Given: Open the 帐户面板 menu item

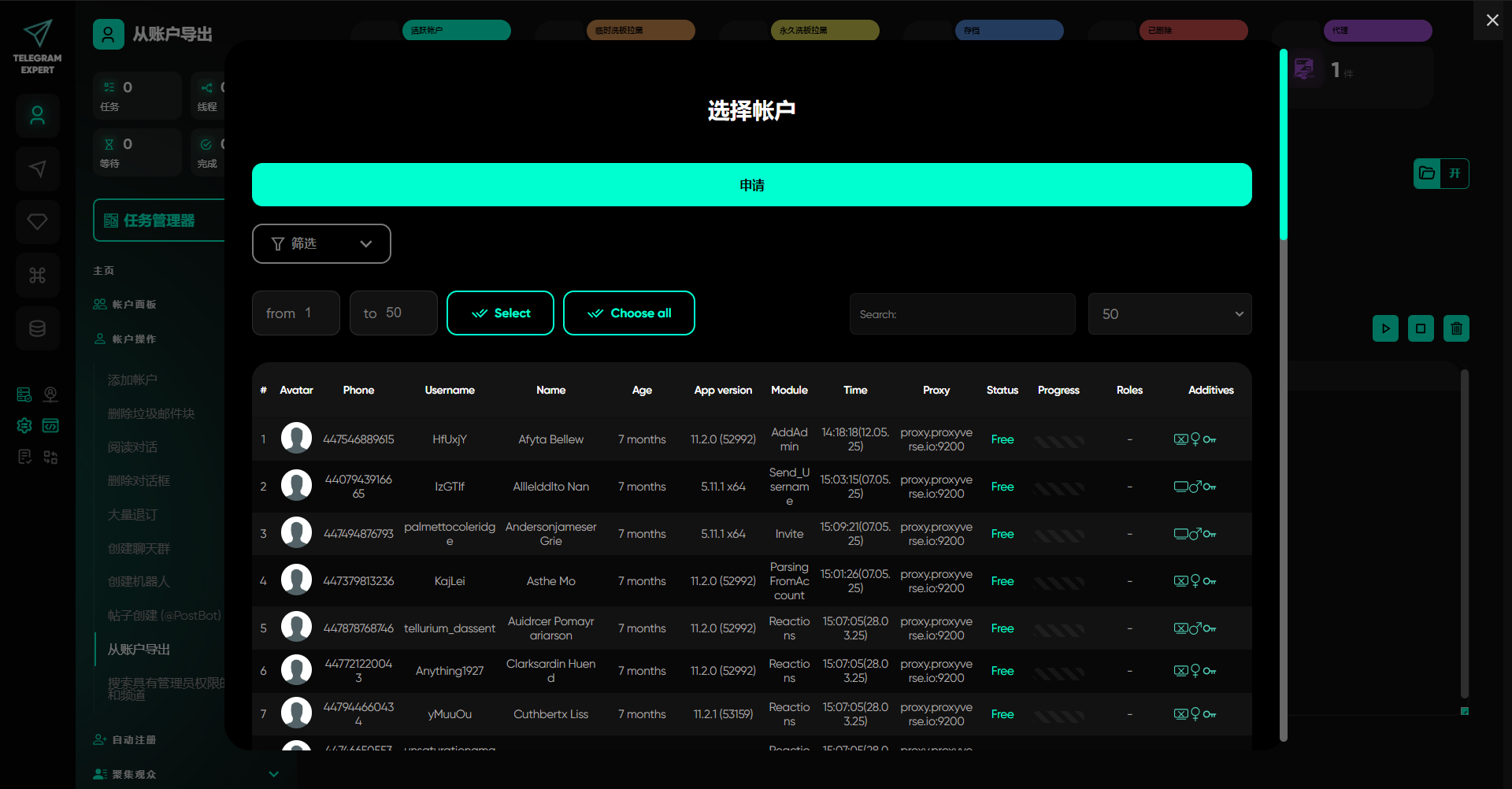Looking at the screenshot, I should point(134,305).
